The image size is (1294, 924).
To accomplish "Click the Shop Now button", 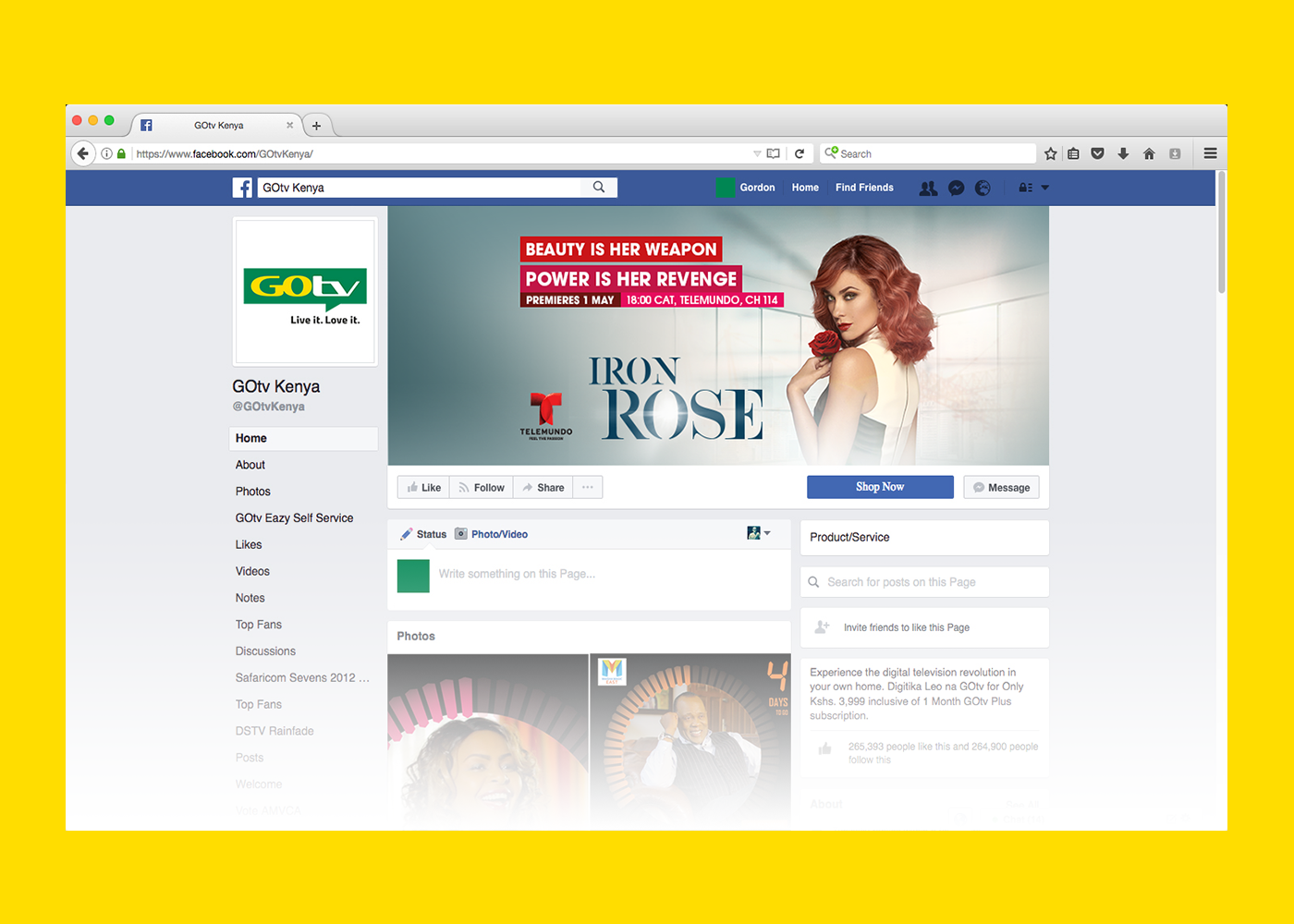I will [x=880, y=487].
